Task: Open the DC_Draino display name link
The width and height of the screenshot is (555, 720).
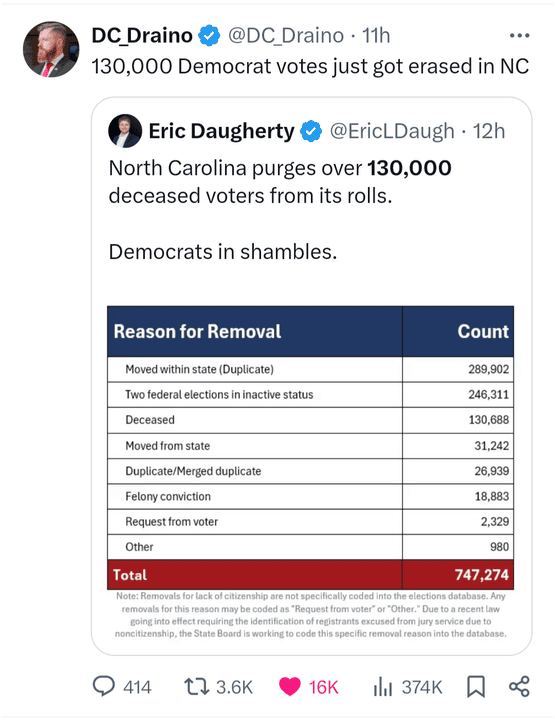Action: tap(142, 36)
